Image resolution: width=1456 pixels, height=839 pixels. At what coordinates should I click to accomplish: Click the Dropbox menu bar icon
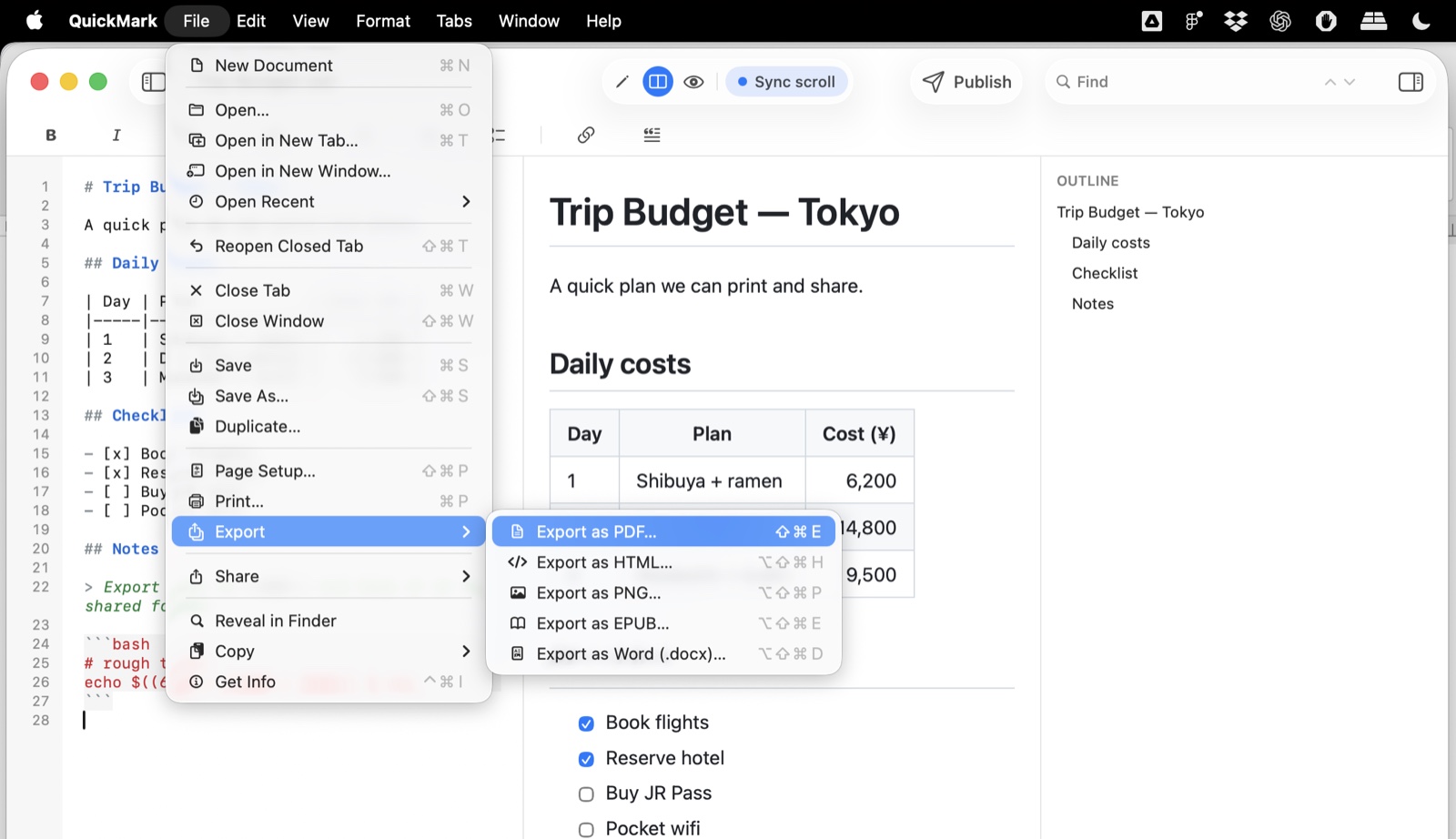(1236, 21)
